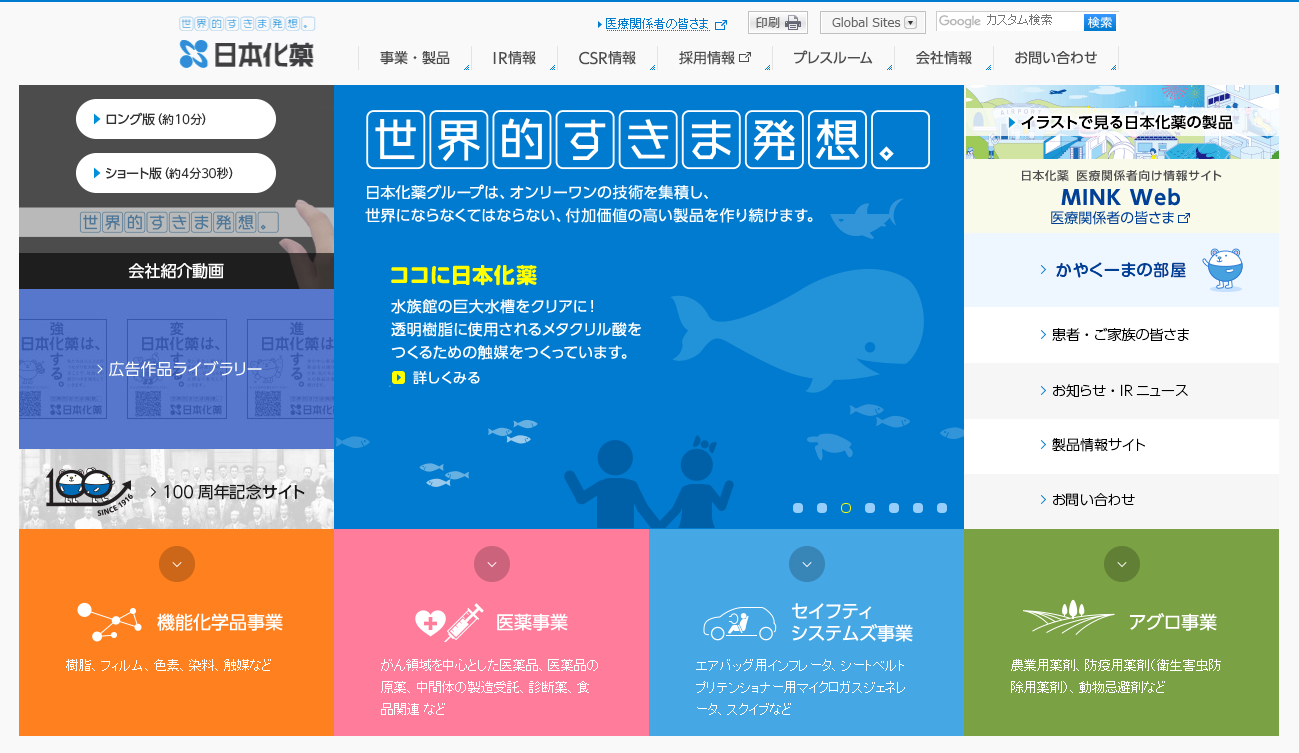This screenshot has width=1299, height=753.
Task: Select the second carousel dot
Action: click(x=822, y=508)
